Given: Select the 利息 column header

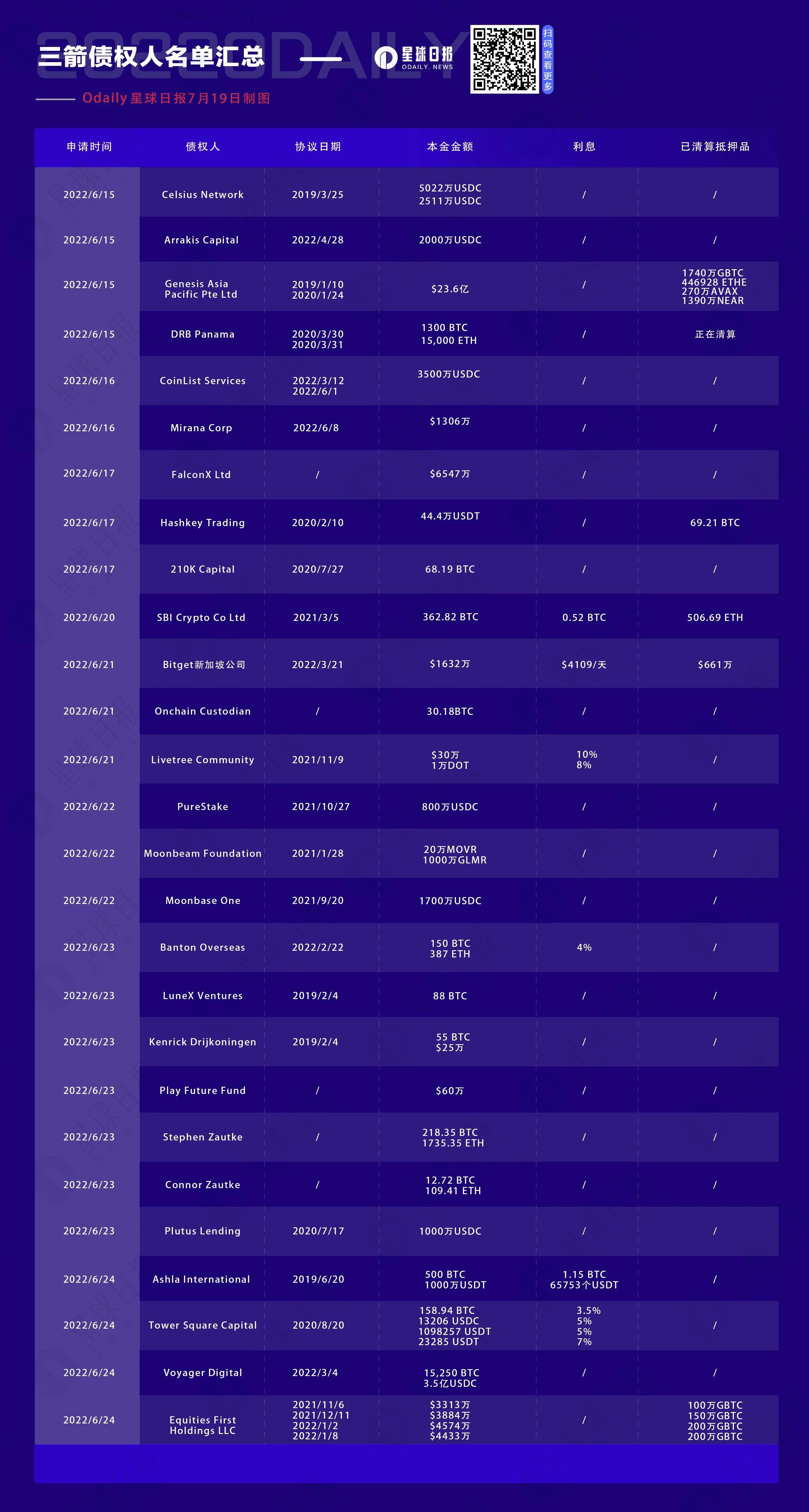Looking at the screenshot, I should (x=584, y=147).
